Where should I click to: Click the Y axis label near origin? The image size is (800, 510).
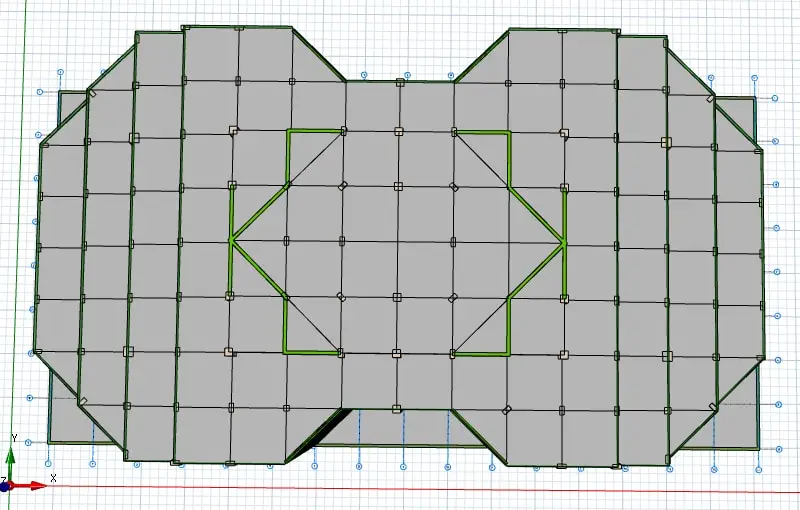click(x=13, y=438)
